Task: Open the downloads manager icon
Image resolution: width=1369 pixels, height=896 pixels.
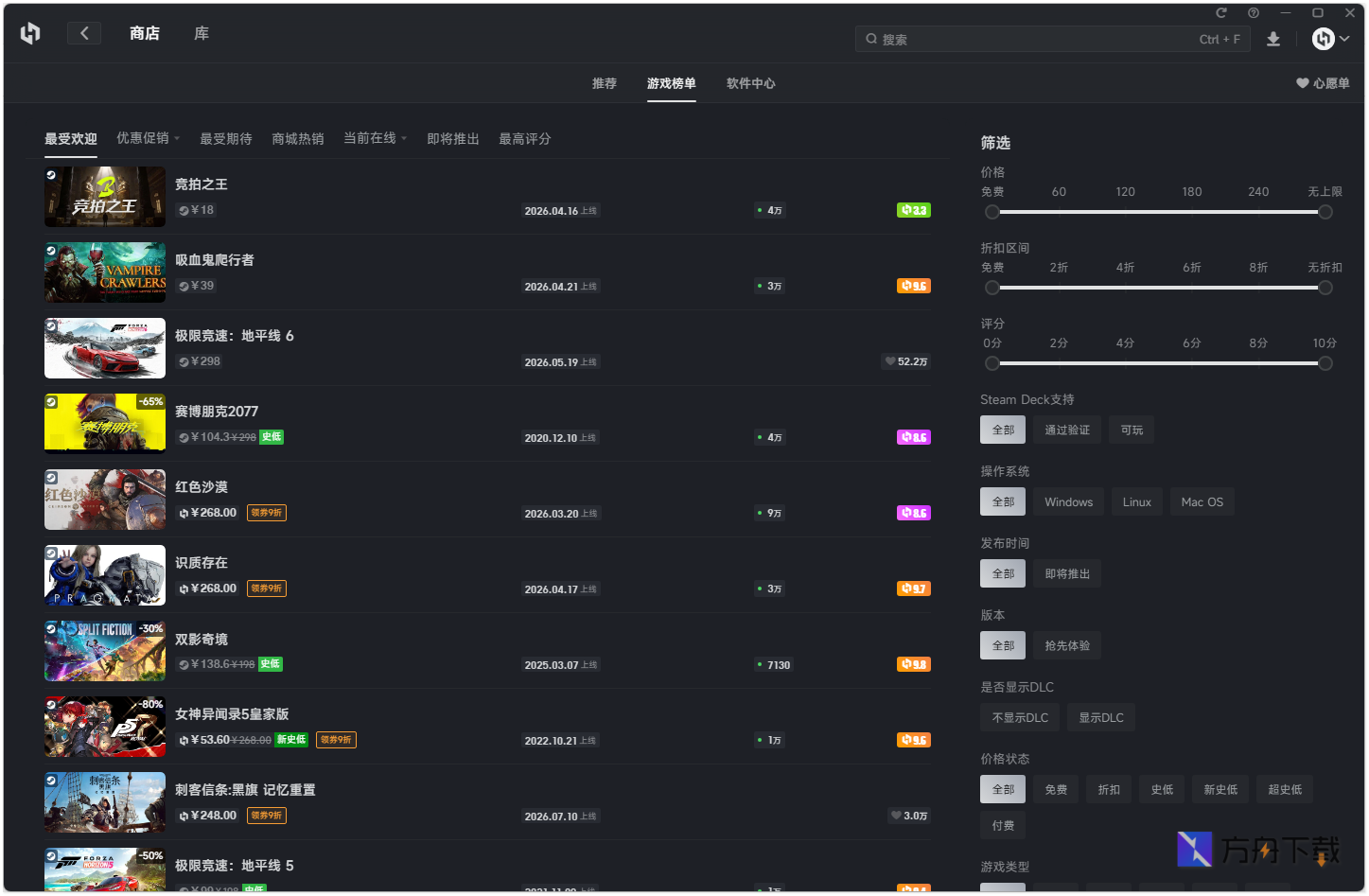Action: pos(1273,39)
